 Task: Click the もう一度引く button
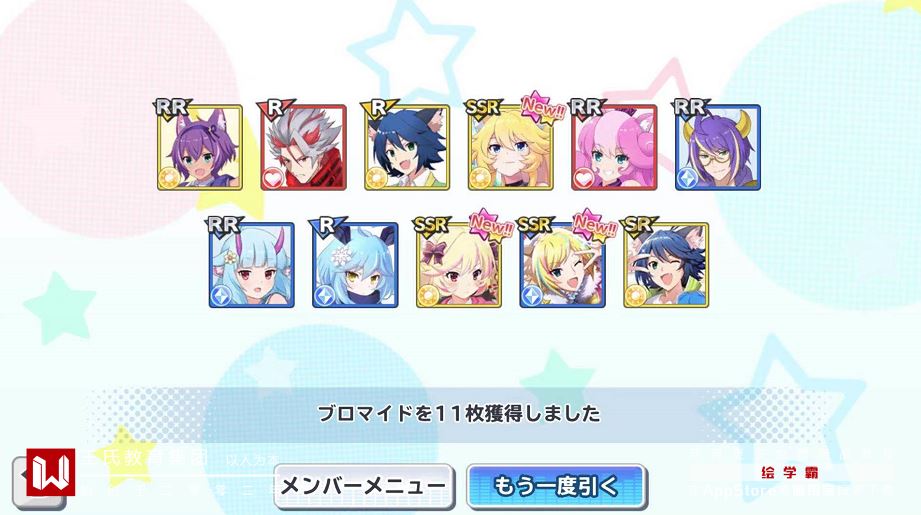pos(556,486)
